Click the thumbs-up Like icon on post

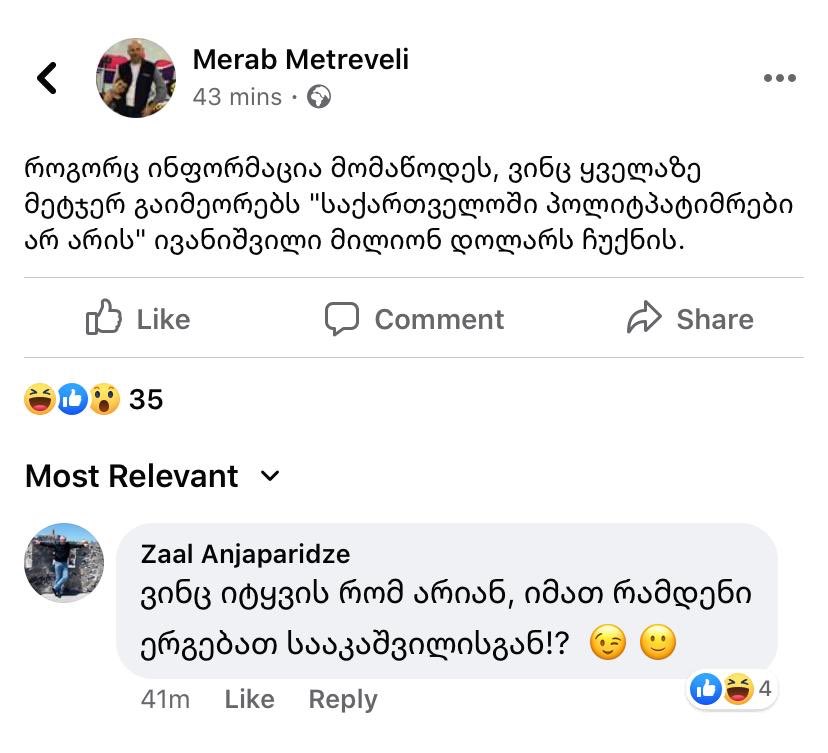pyautogui.click(x=104, y=319)
